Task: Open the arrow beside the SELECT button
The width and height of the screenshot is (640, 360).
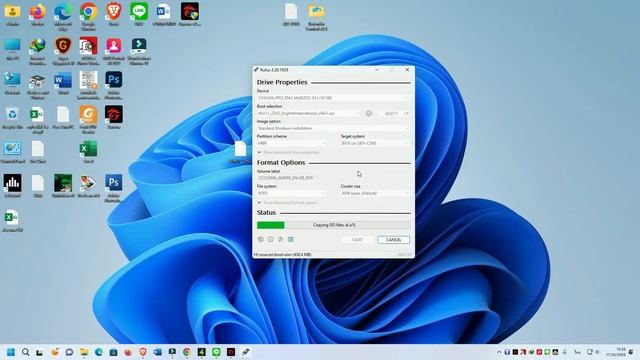Action: click(x=407, y=113)
